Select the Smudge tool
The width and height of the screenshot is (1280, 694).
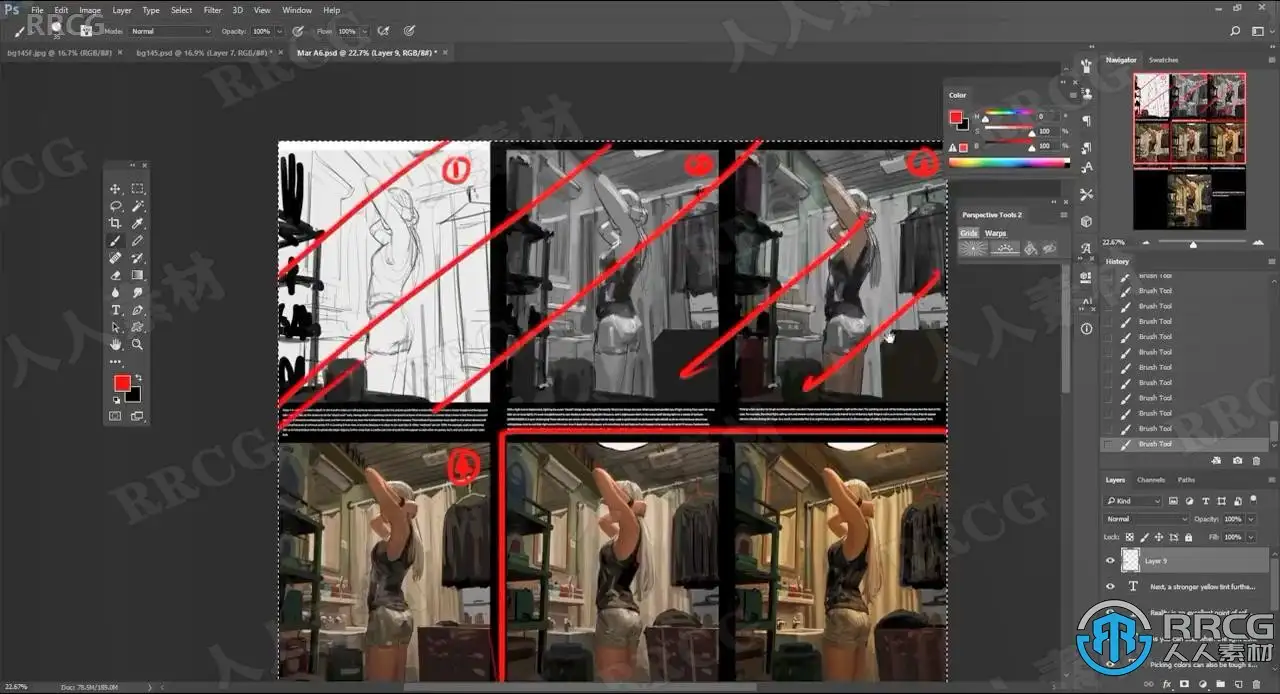[137, 292]
